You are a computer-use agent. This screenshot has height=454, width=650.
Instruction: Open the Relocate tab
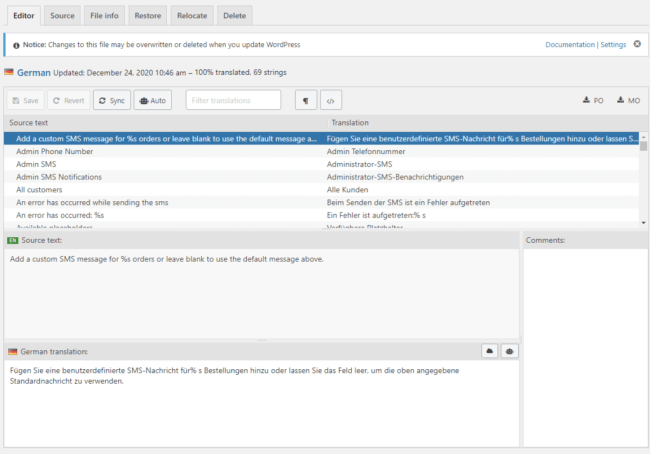point(192,16)
